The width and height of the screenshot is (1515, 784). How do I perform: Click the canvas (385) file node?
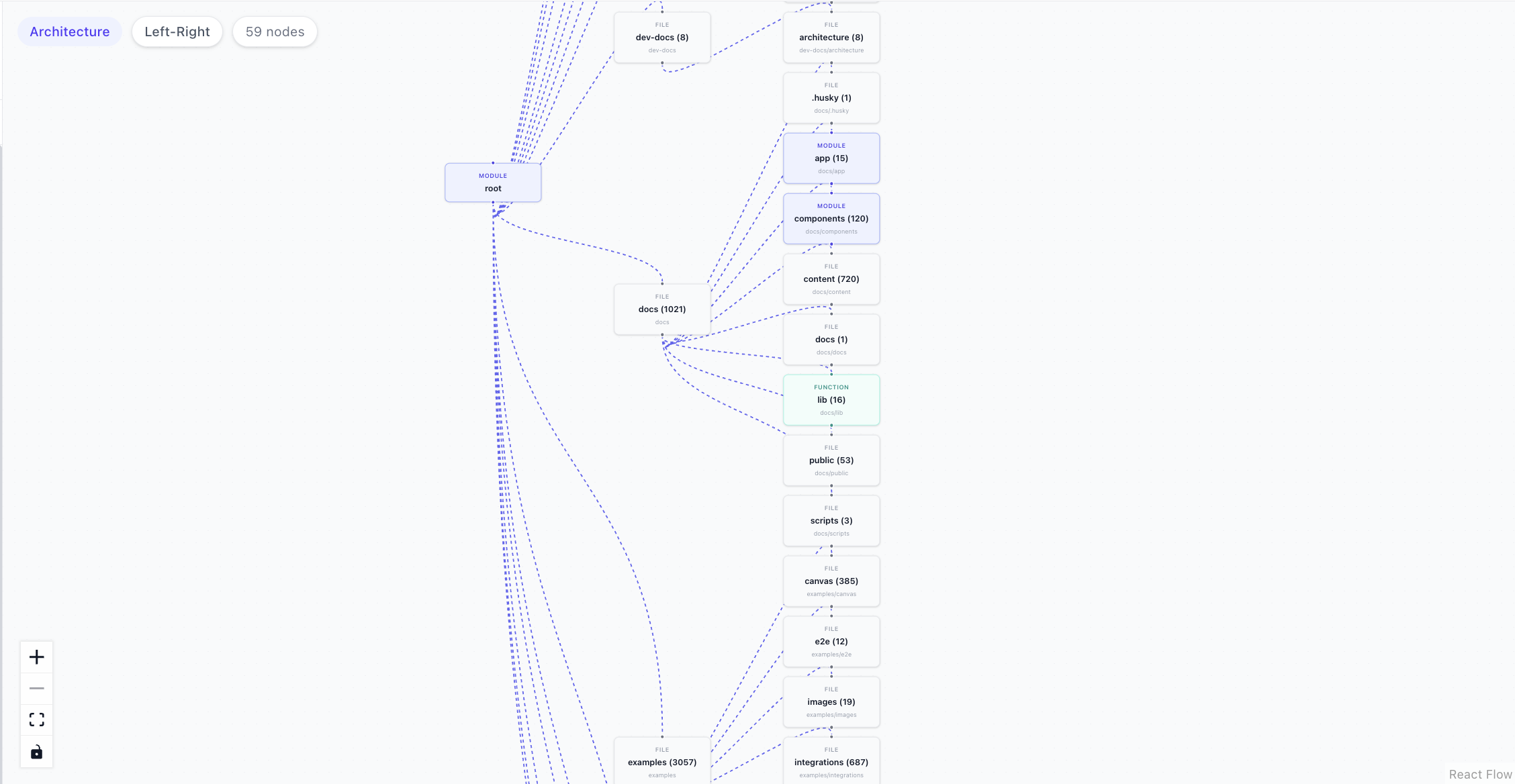pos(831,581)
